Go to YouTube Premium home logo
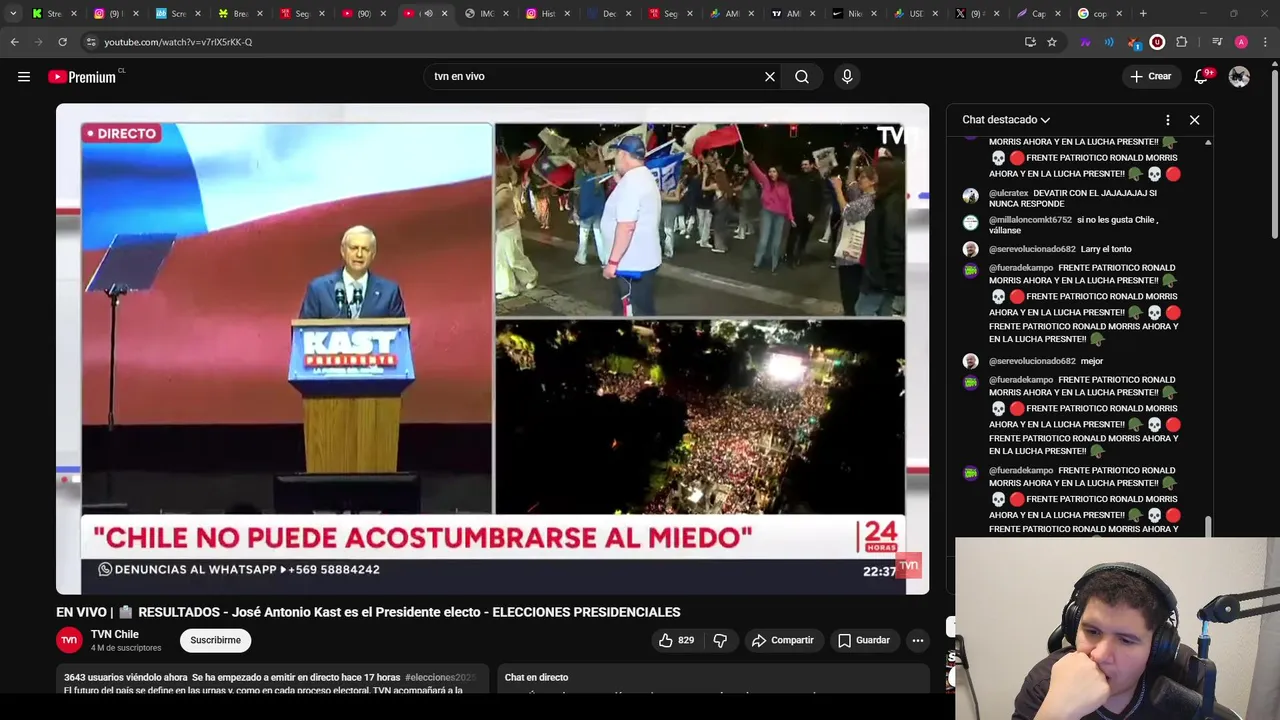Viewport: 1280px width, 720px height. click(82, 77)
